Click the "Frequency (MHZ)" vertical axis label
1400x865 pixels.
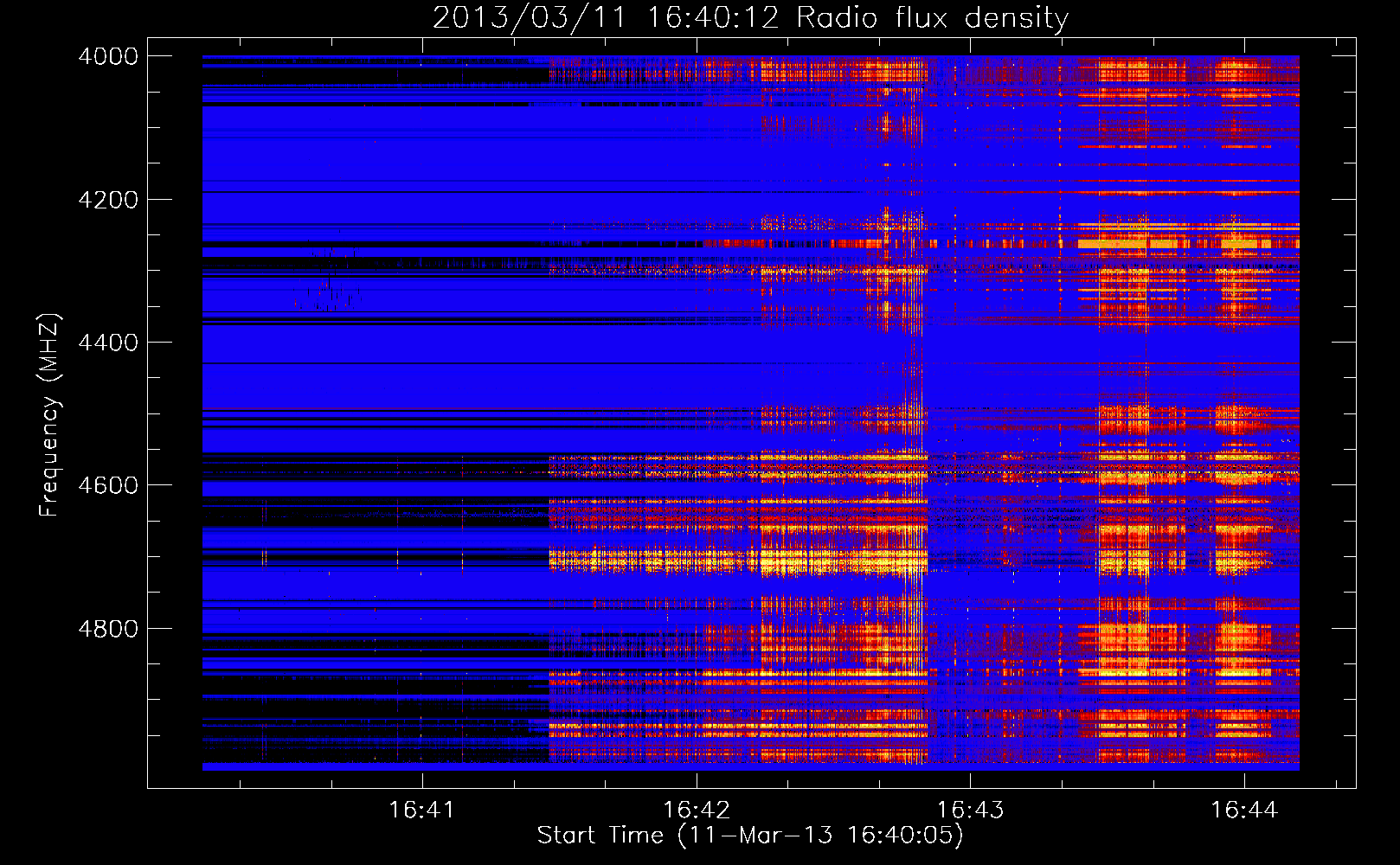point(49,415)
